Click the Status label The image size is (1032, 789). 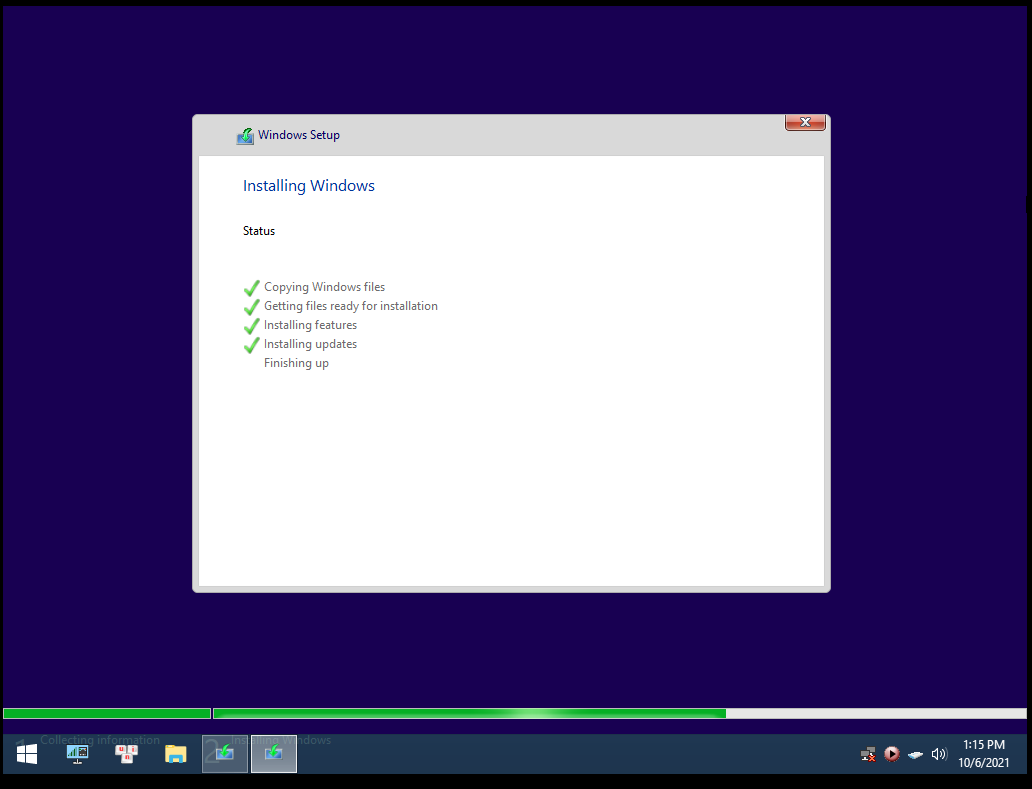pyautogui.click(x=259, y=231)
